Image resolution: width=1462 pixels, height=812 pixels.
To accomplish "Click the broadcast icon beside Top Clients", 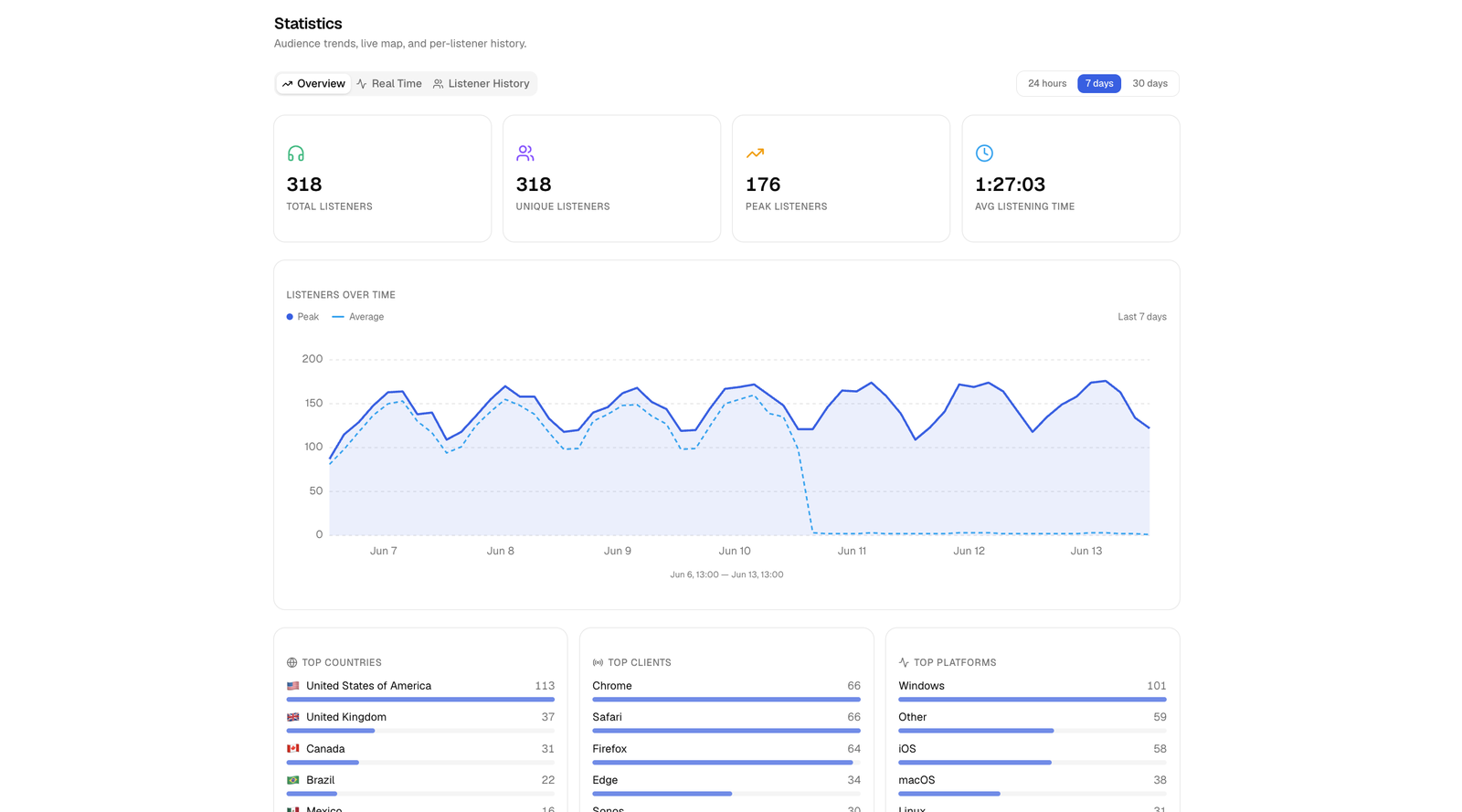I will click(x=598, y=663).
